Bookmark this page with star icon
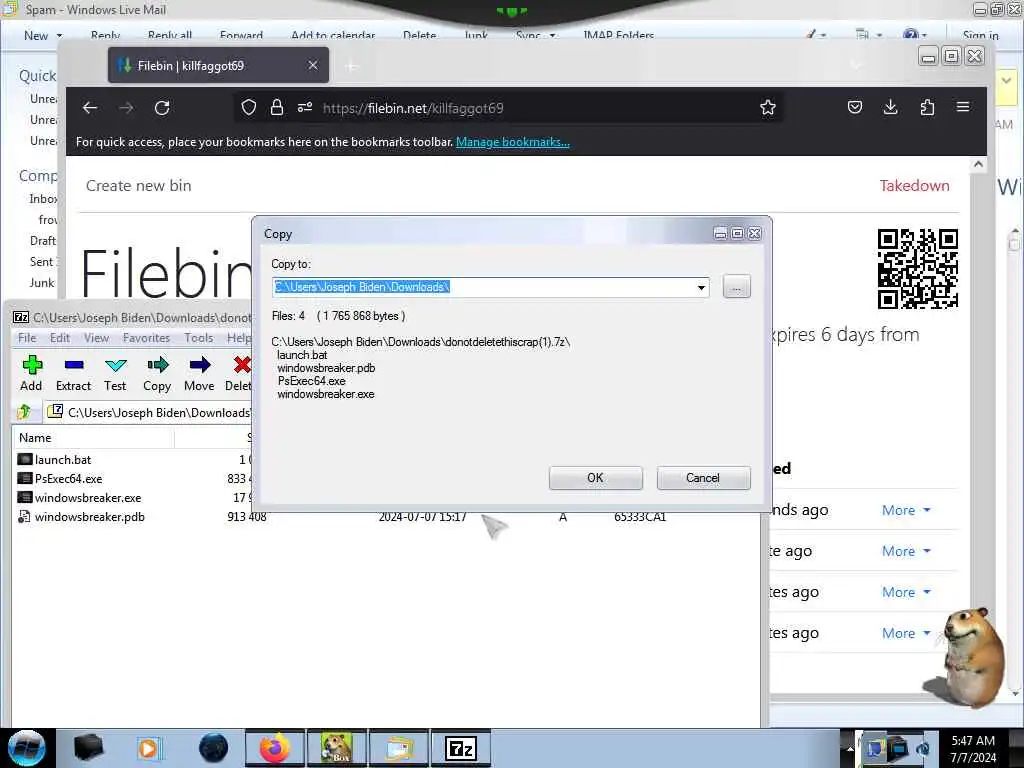The height and width of the screenshot is (768, 1024). click(768, 108)
